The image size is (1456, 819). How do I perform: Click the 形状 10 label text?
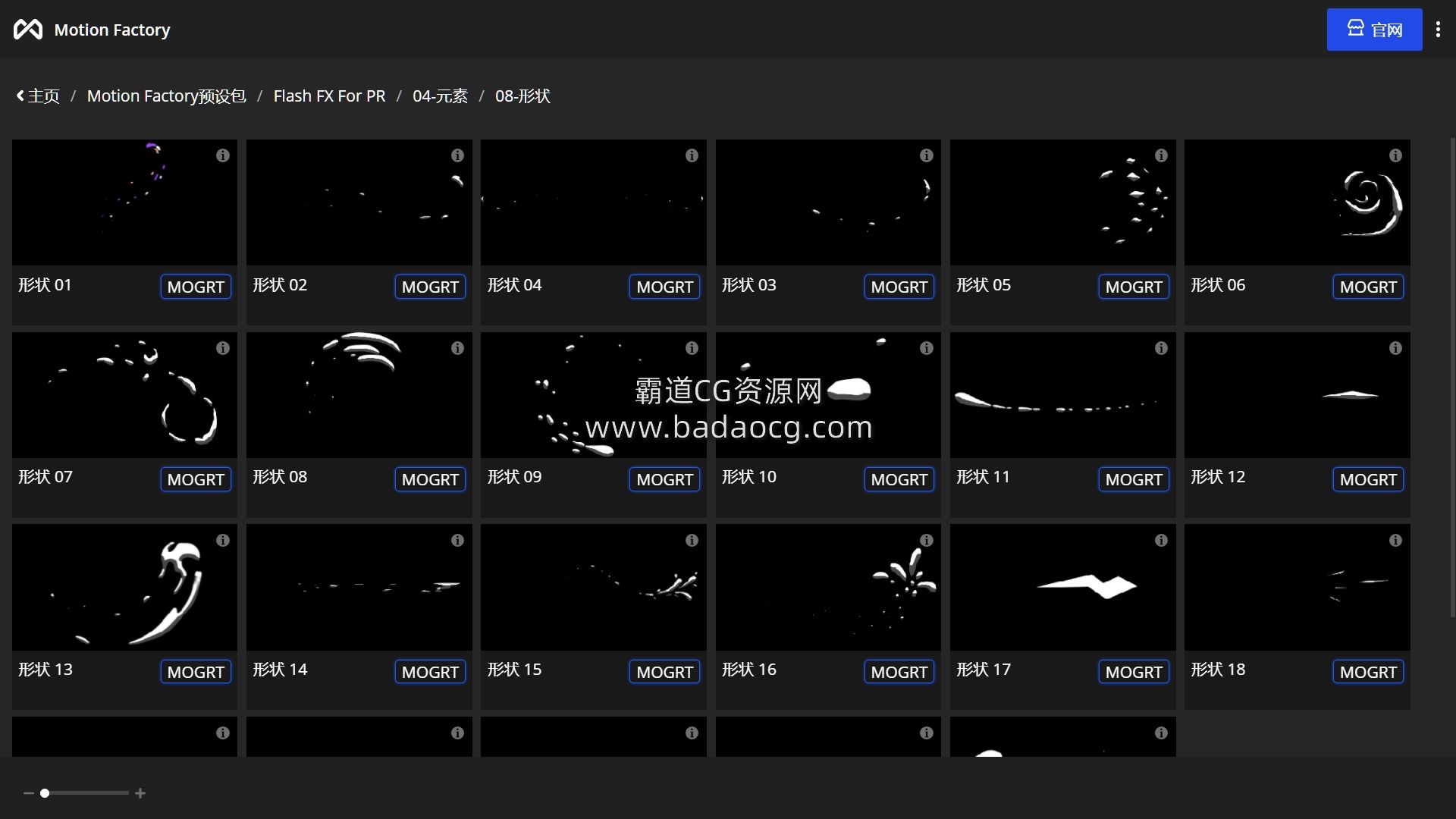point(749,477)
